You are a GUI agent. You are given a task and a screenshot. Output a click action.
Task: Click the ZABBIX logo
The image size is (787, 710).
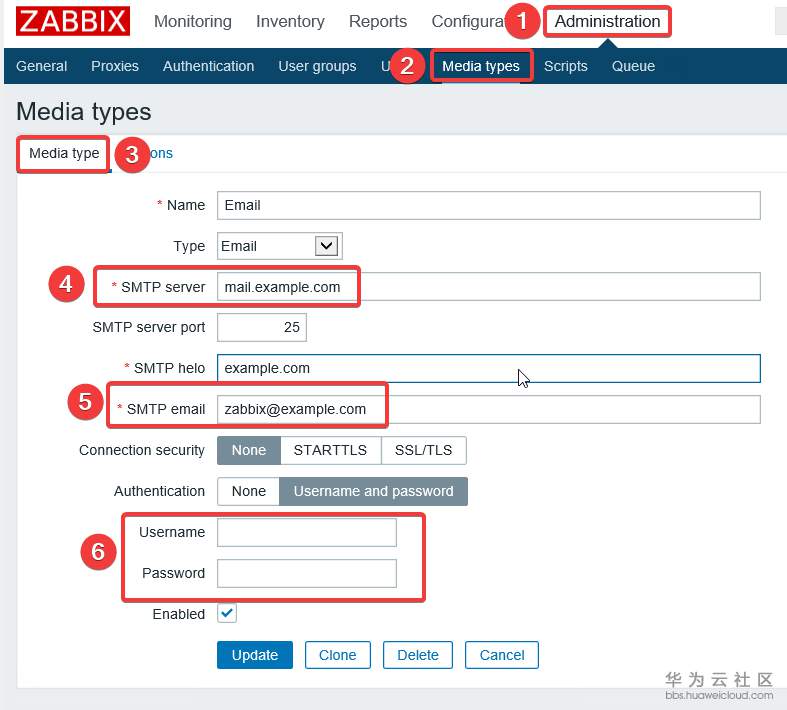(73, 21)
